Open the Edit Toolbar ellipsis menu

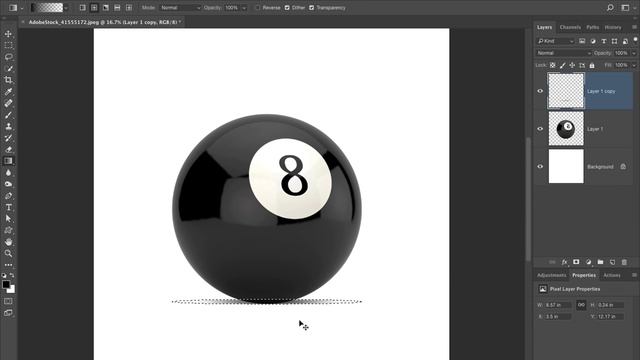pos(8,265)
